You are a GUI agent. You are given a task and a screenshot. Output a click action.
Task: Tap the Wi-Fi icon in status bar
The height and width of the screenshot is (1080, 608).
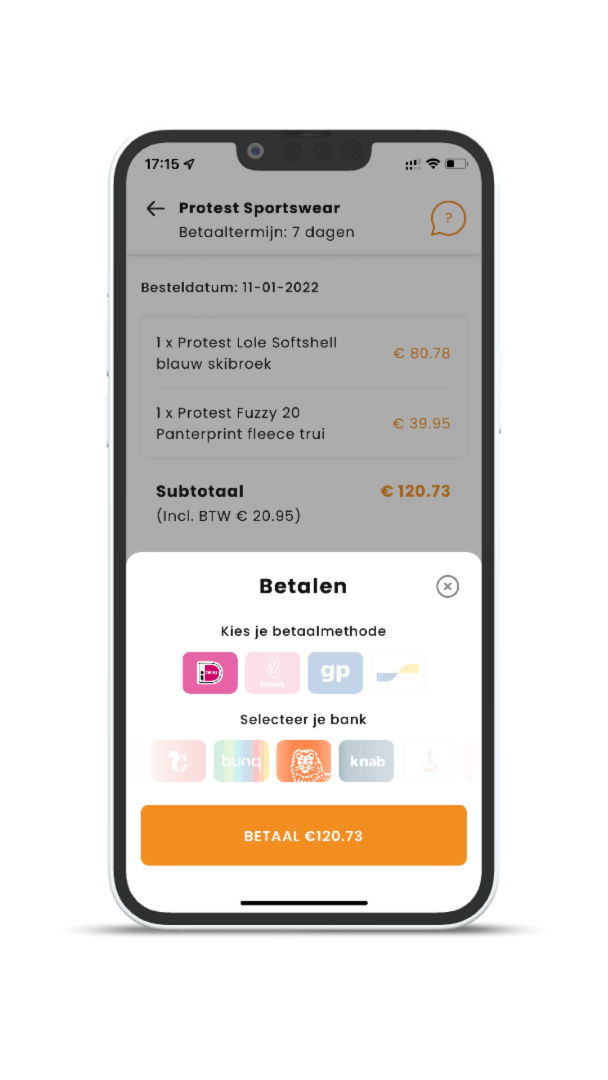432,163
